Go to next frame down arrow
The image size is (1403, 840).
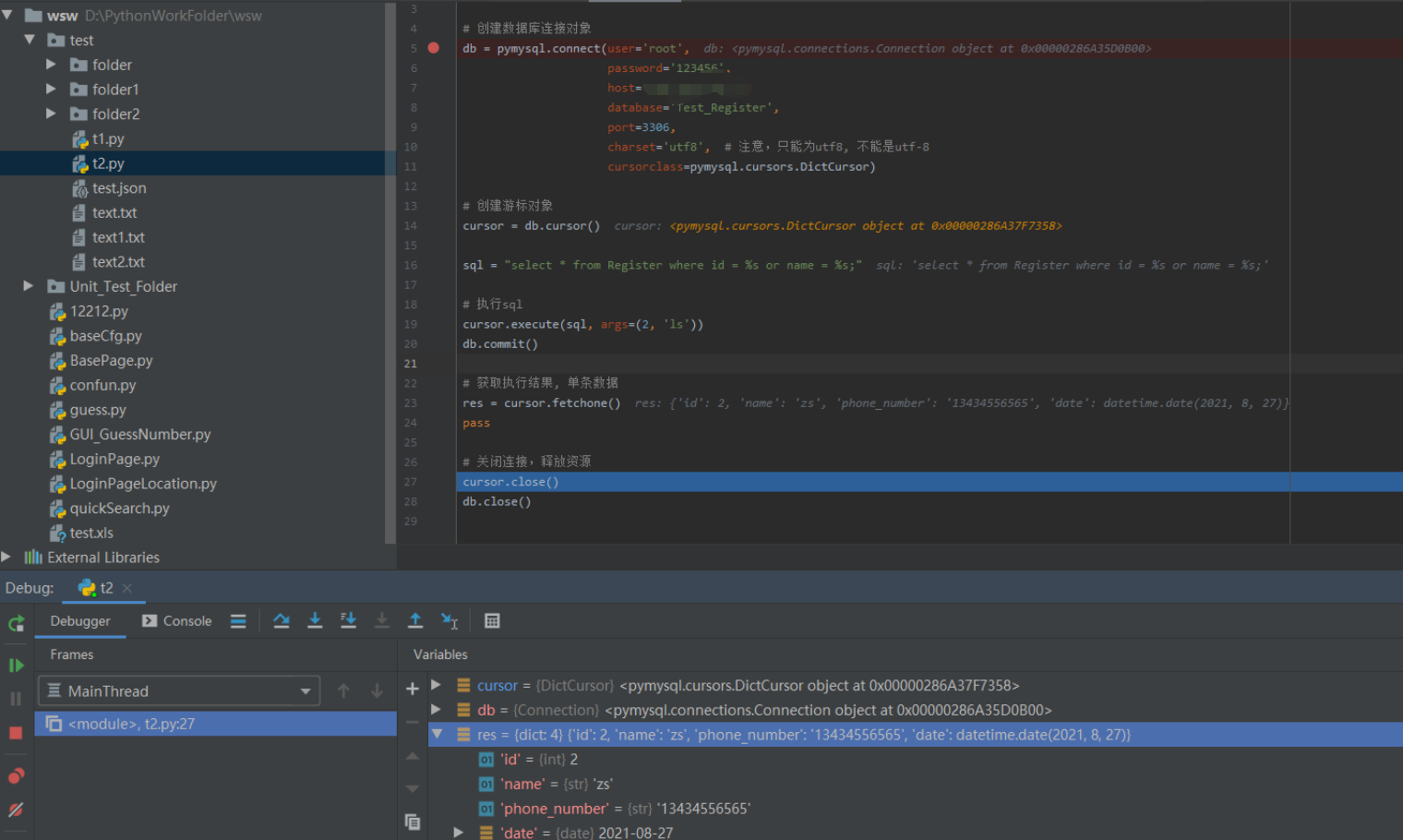[377, 690]
